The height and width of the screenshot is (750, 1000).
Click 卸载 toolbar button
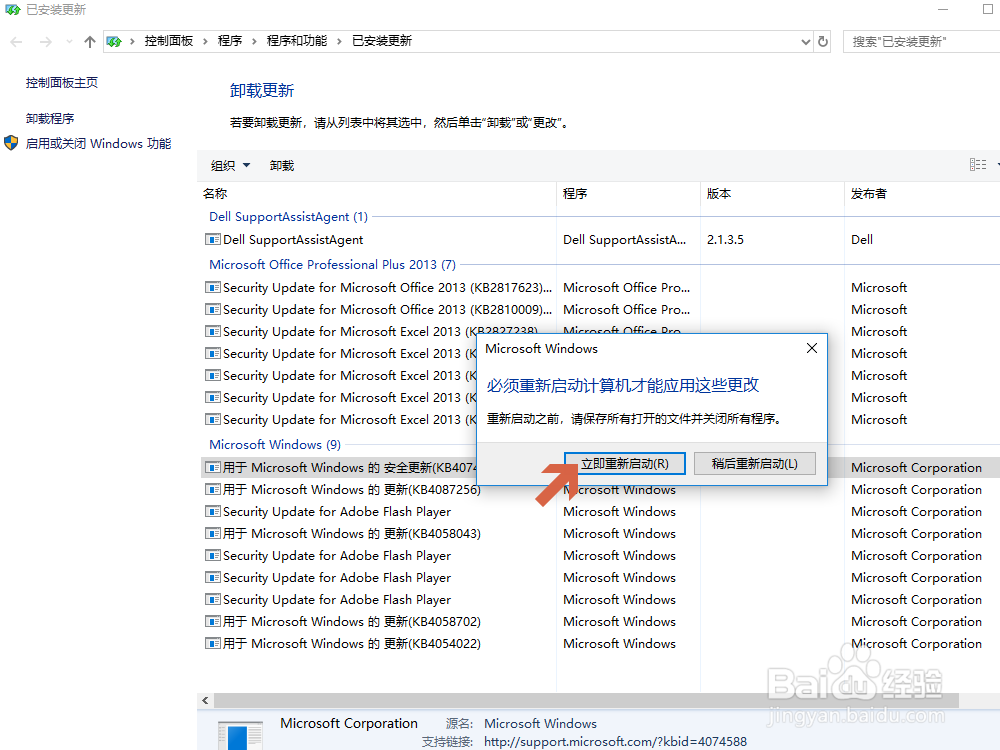tap(281, 166)
